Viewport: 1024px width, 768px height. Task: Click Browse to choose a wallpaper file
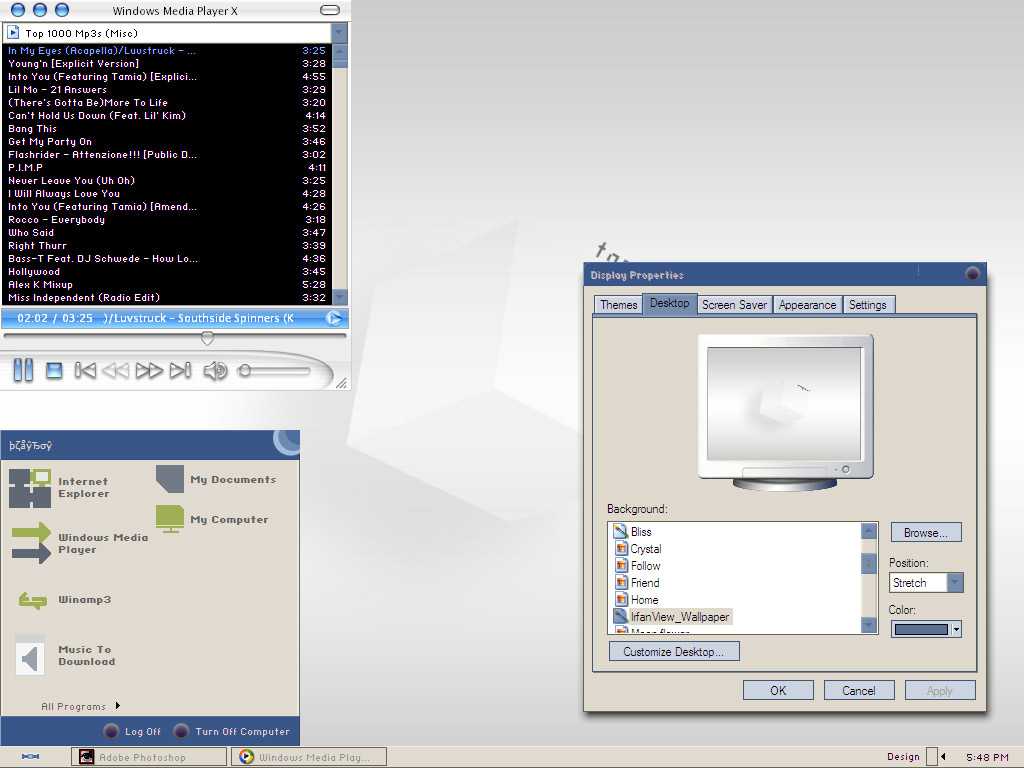925,531
